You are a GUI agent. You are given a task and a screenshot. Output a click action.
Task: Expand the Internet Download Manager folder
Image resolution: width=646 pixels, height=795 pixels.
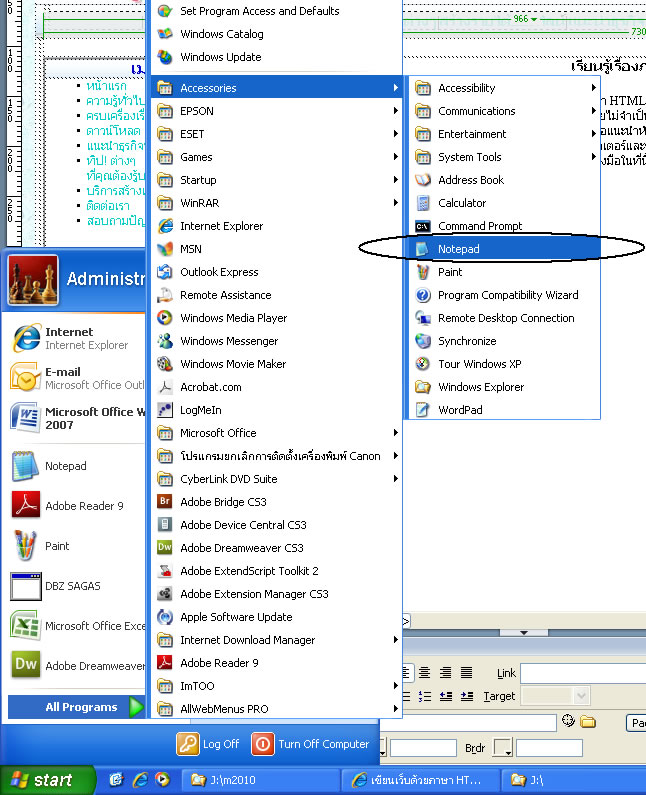[x=276, y=640]
